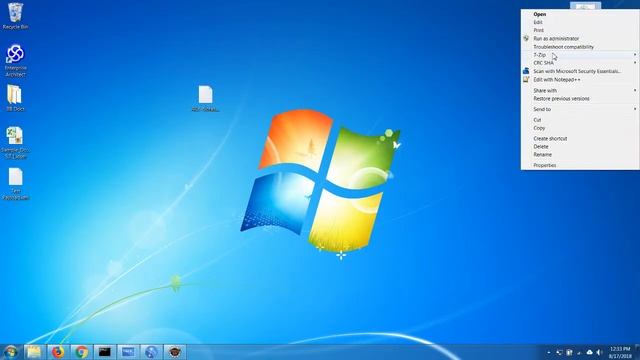Click the dark round face taskbar icon
The image size is (640, 360).
(x=175, y=352)
